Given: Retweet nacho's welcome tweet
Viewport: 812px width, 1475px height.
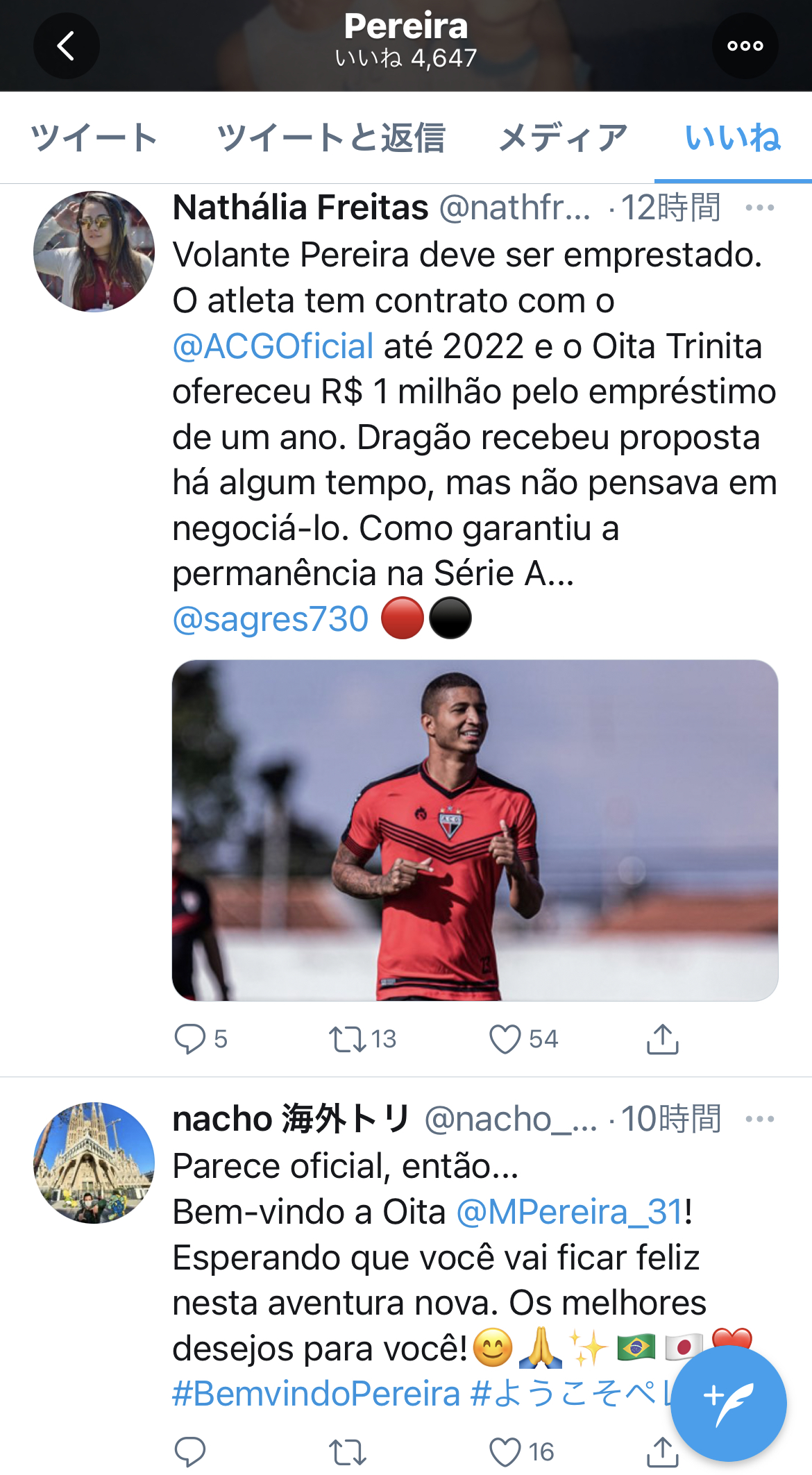Looking at the screenshot, I should 347,1451.
